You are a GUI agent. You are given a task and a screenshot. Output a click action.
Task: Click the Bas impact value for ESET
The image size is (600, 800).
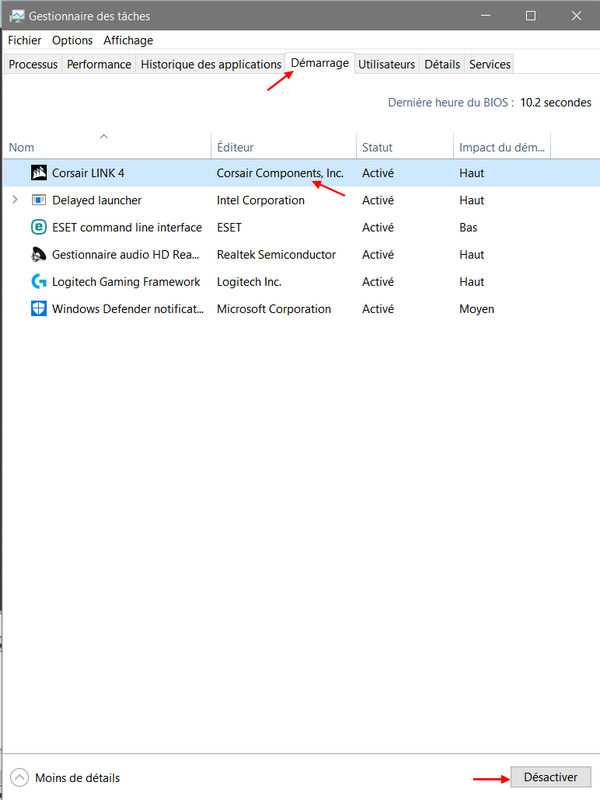[x=468, y=227]
